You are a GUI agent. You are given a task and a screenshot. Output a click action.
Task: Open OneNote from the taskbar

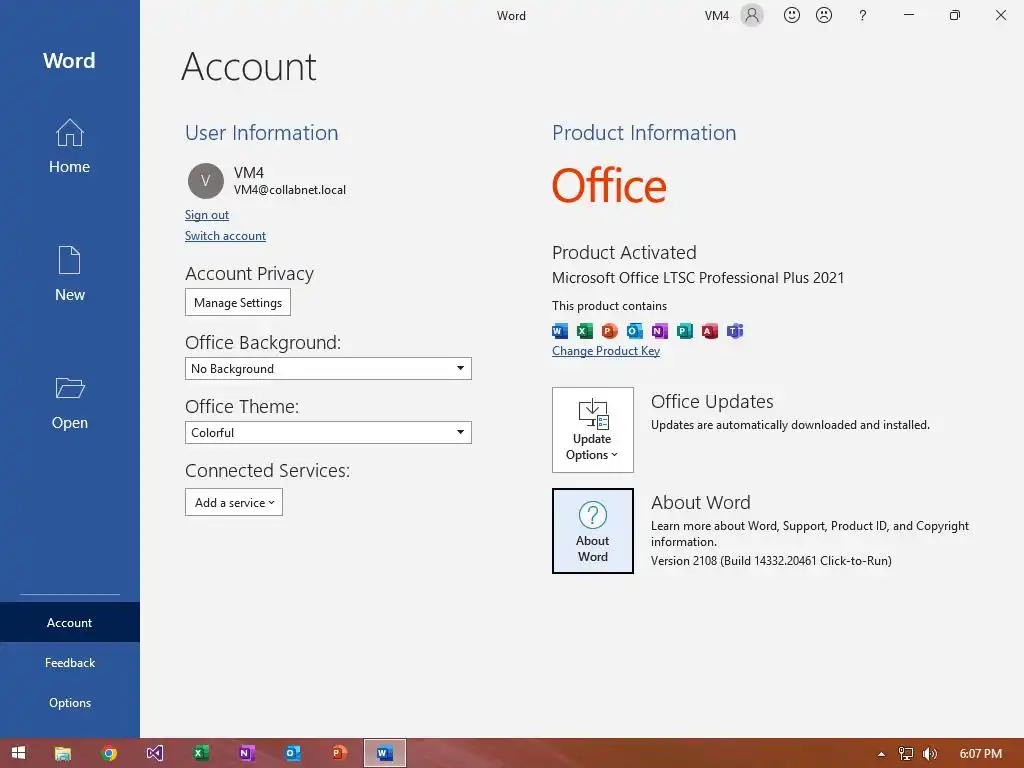(246, 753)
